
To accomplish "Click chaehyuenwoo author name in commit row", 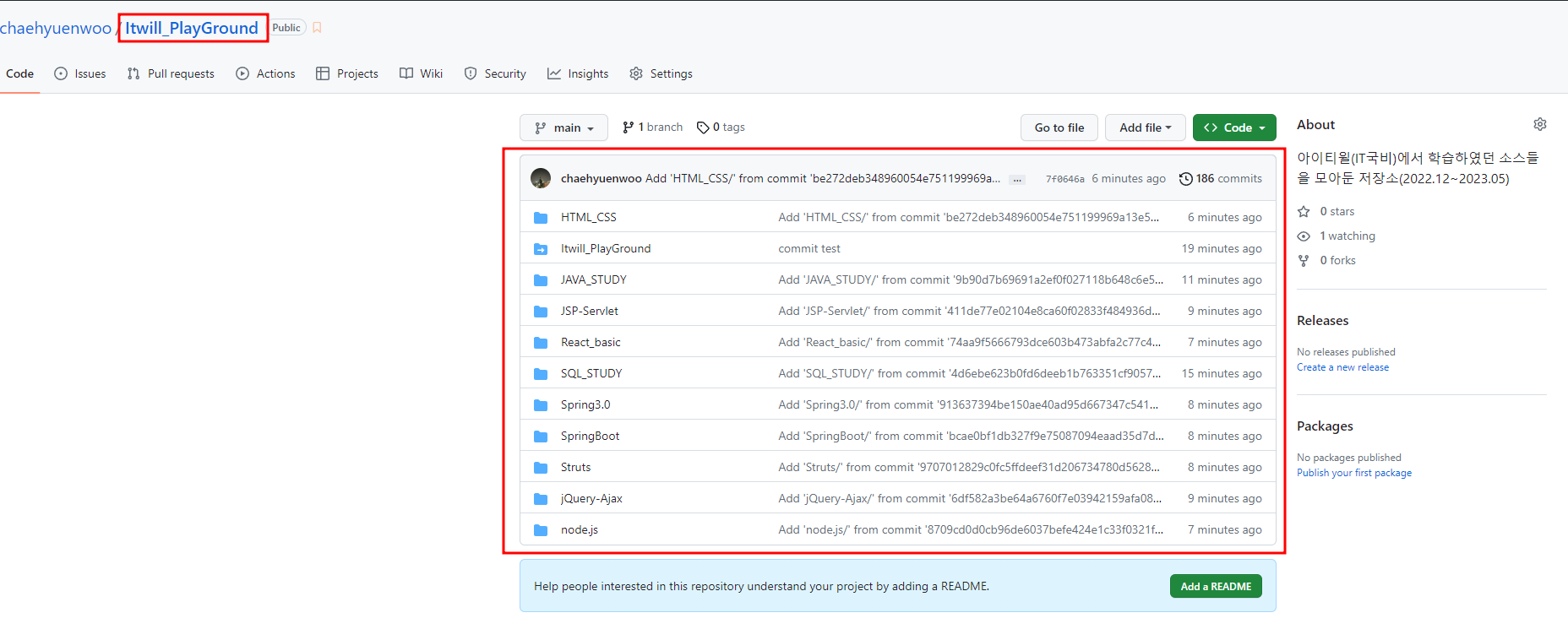I will coord(602,179).
